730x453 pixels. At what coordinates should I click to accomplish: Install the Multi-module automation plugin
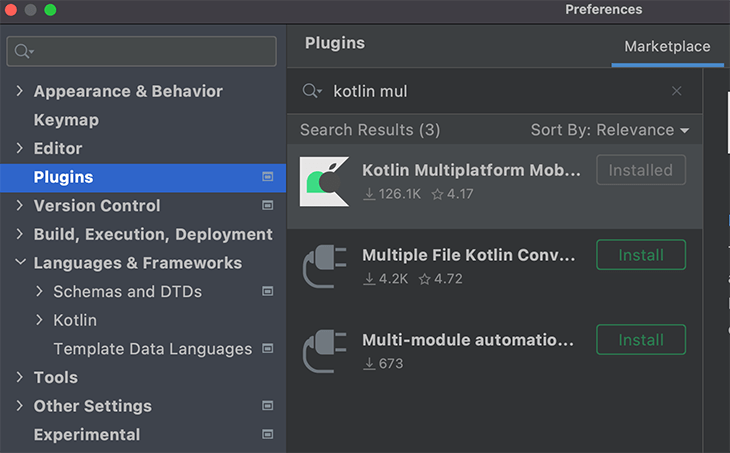[641, 339]
